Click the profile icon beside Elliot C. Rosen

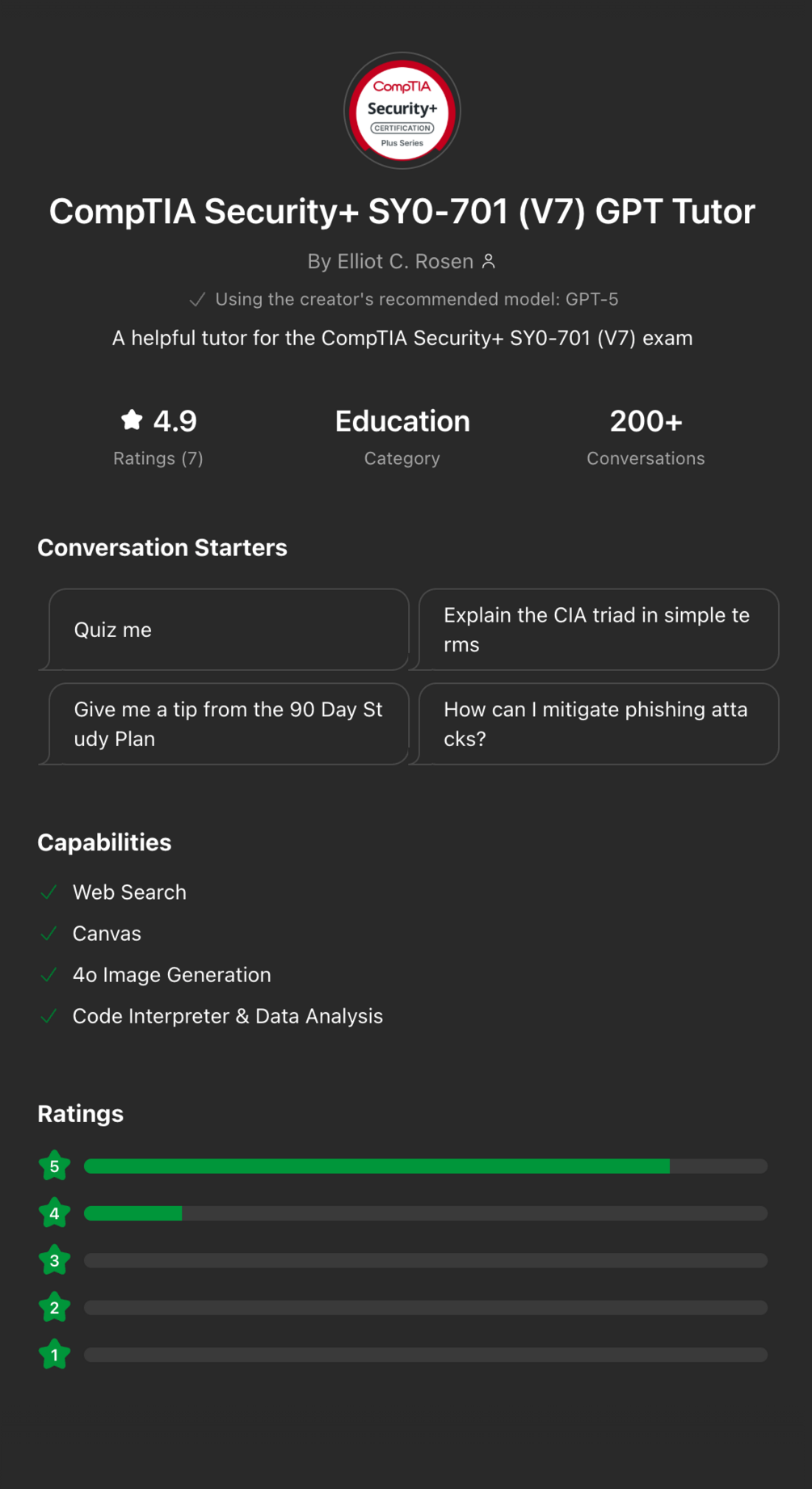tap(489, 261)
